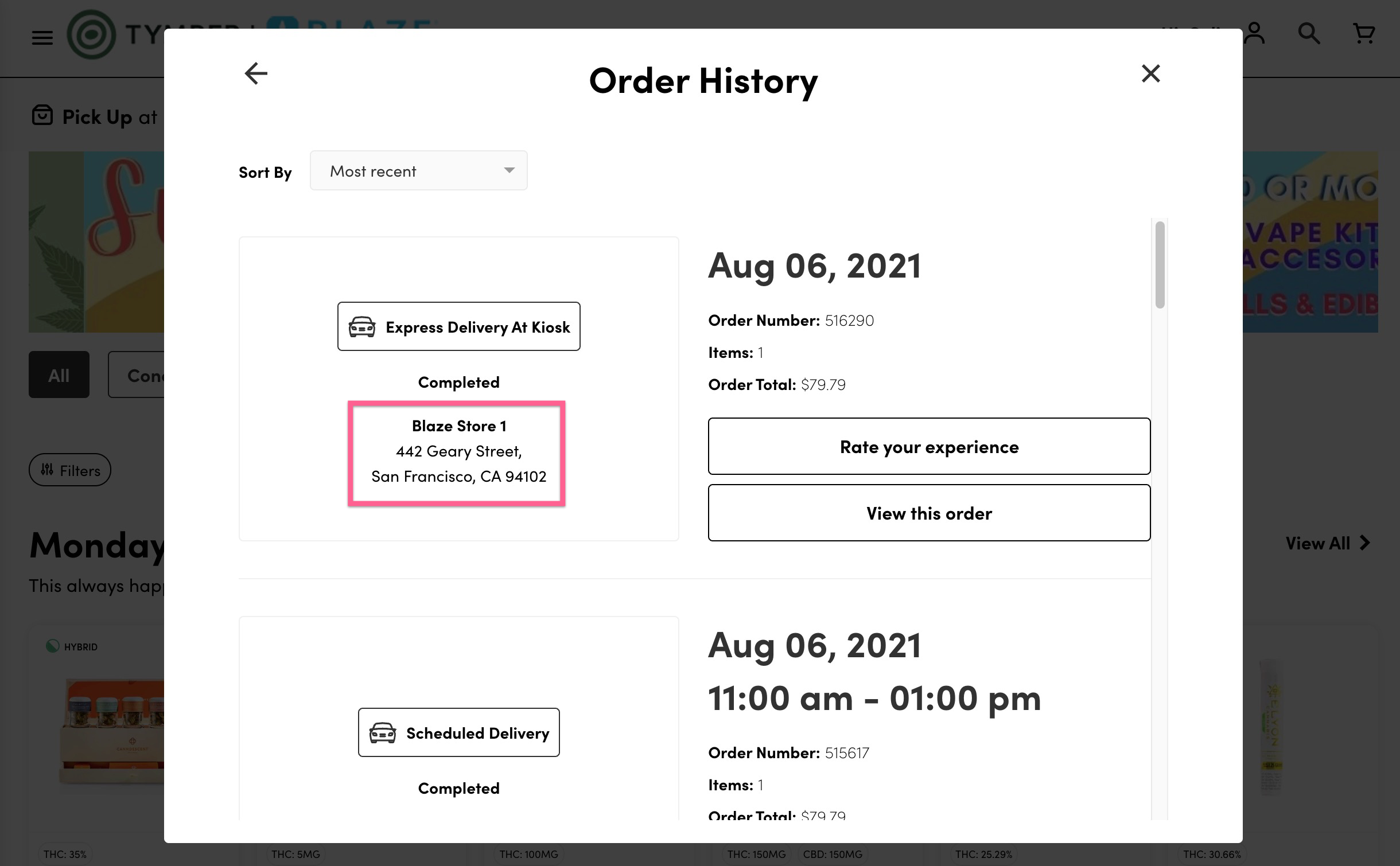Screen dimensions: 1400x866
Task: Open the Sort By dropdown
Action: pos(418,171)
